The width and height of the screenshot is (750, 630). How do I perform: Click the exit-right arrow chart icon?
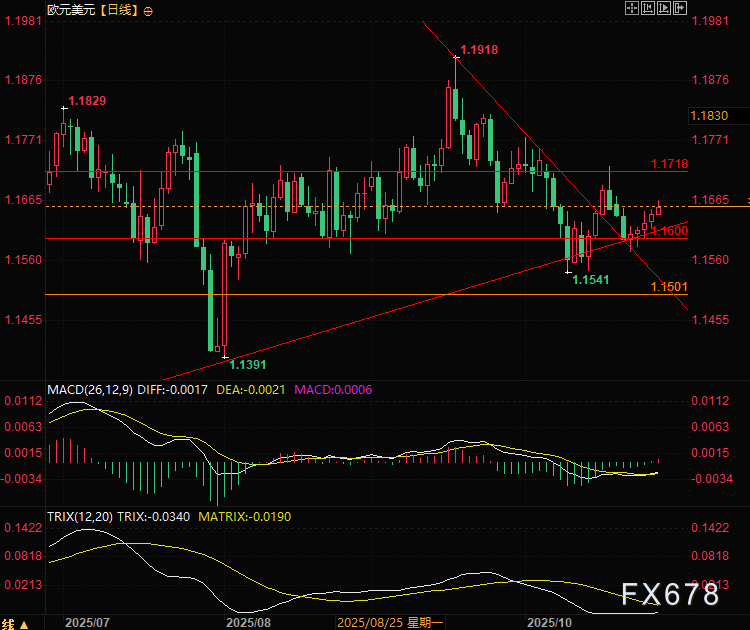point(681,8)
